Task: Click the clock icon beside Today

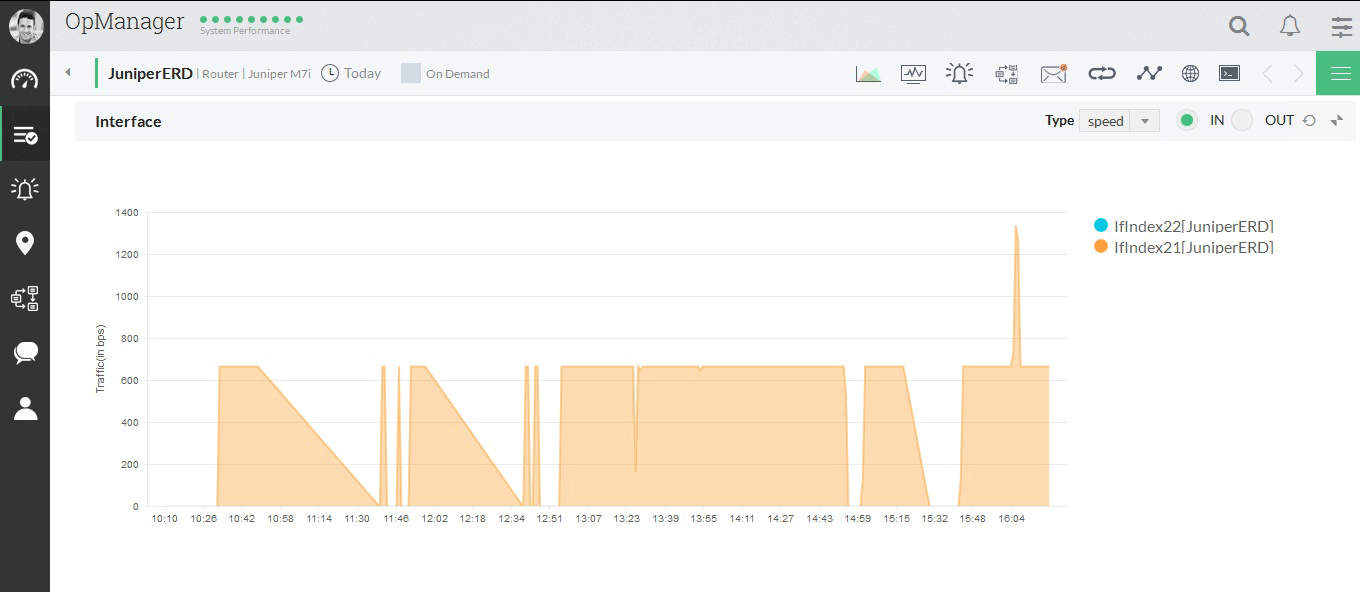Action: pos(330,73)
